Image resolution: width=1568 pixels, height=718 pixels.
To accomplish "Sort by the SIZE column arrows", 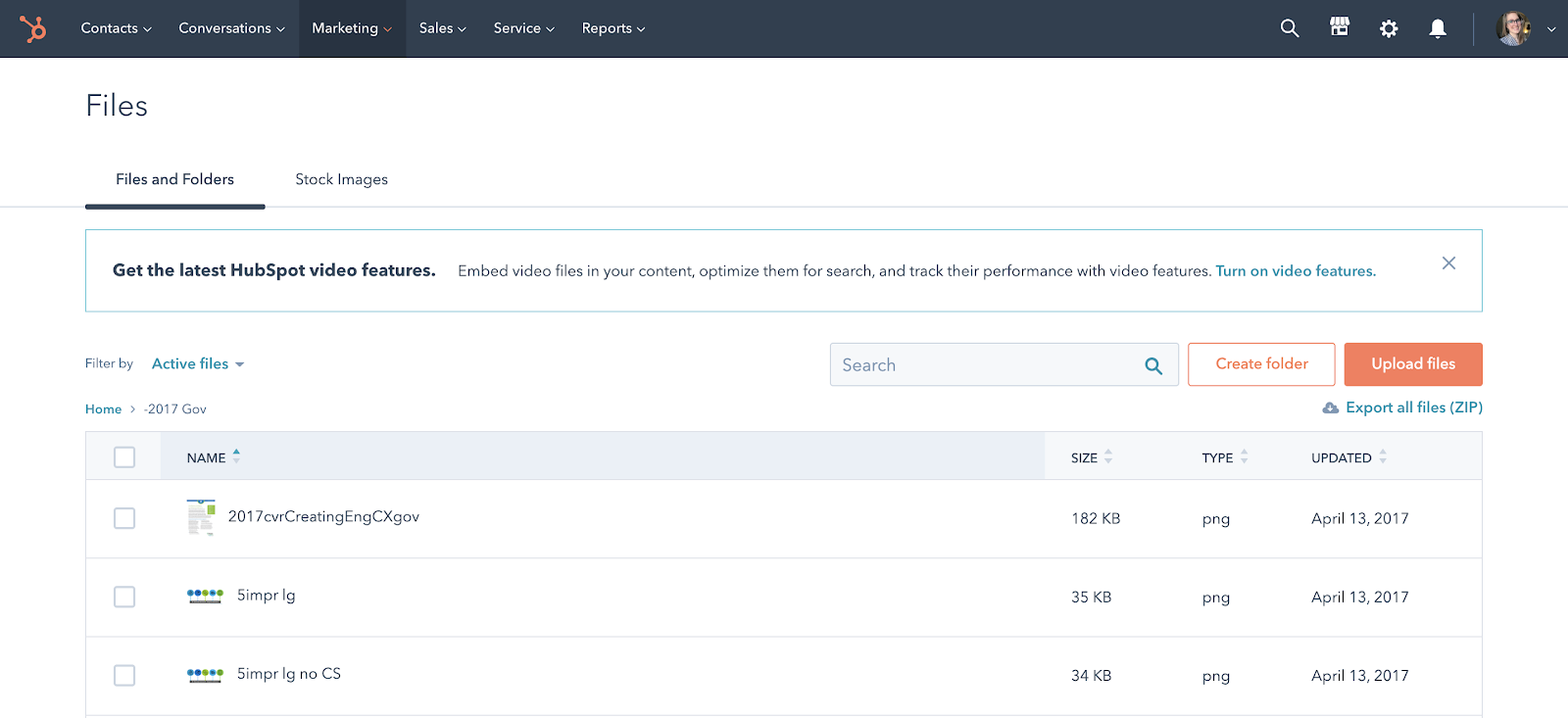I will pos(1108,456).
